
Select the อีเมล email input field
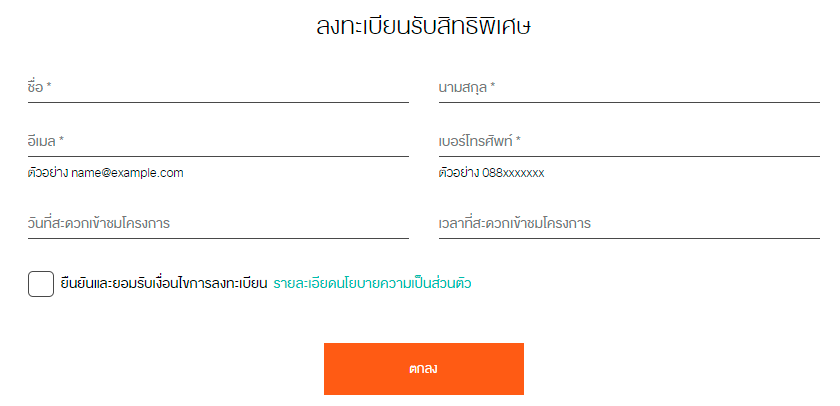click(x=218, y=142)
